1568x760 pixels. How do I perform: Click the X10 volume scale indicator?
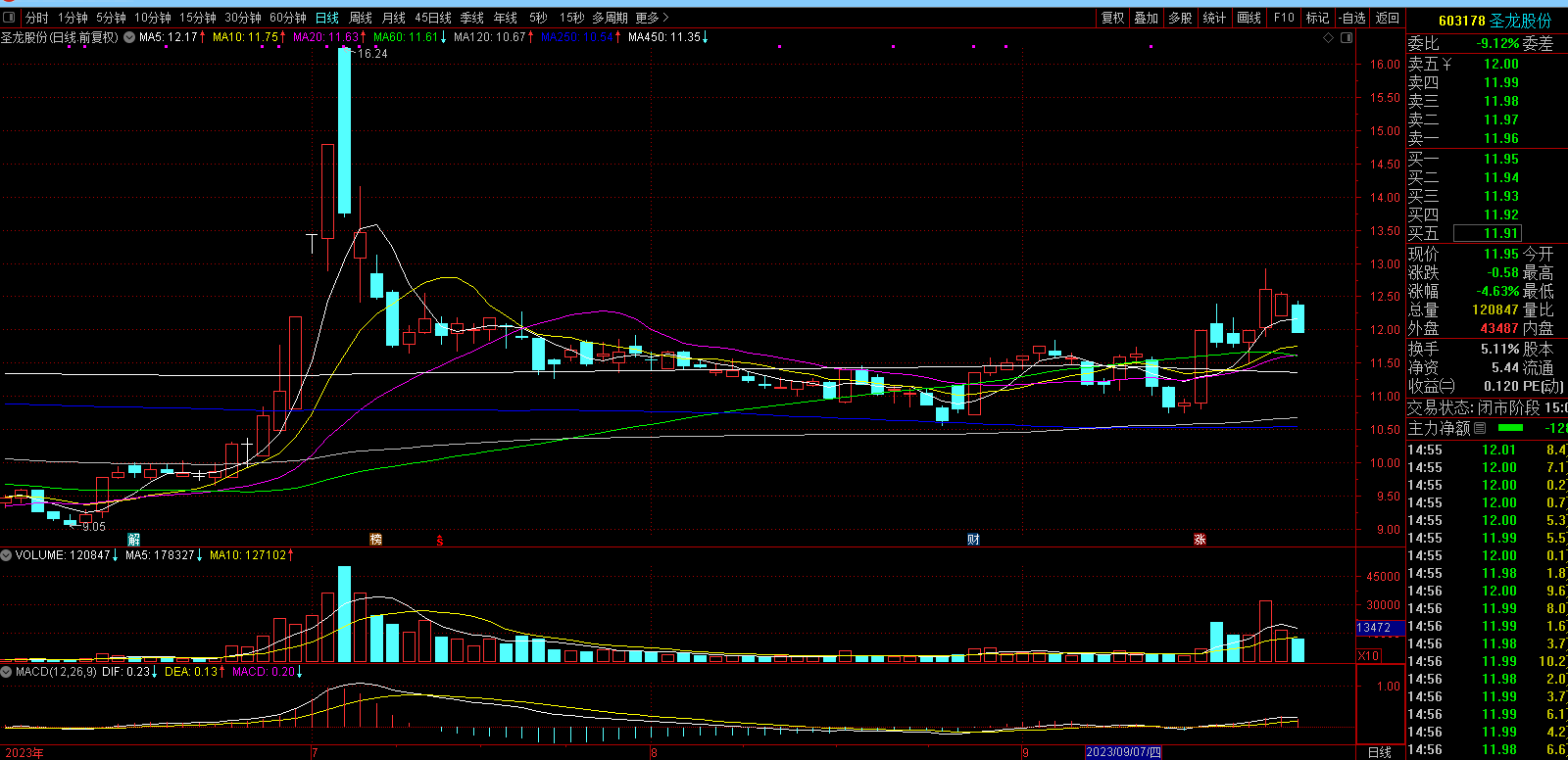(x=1369, y=655)
